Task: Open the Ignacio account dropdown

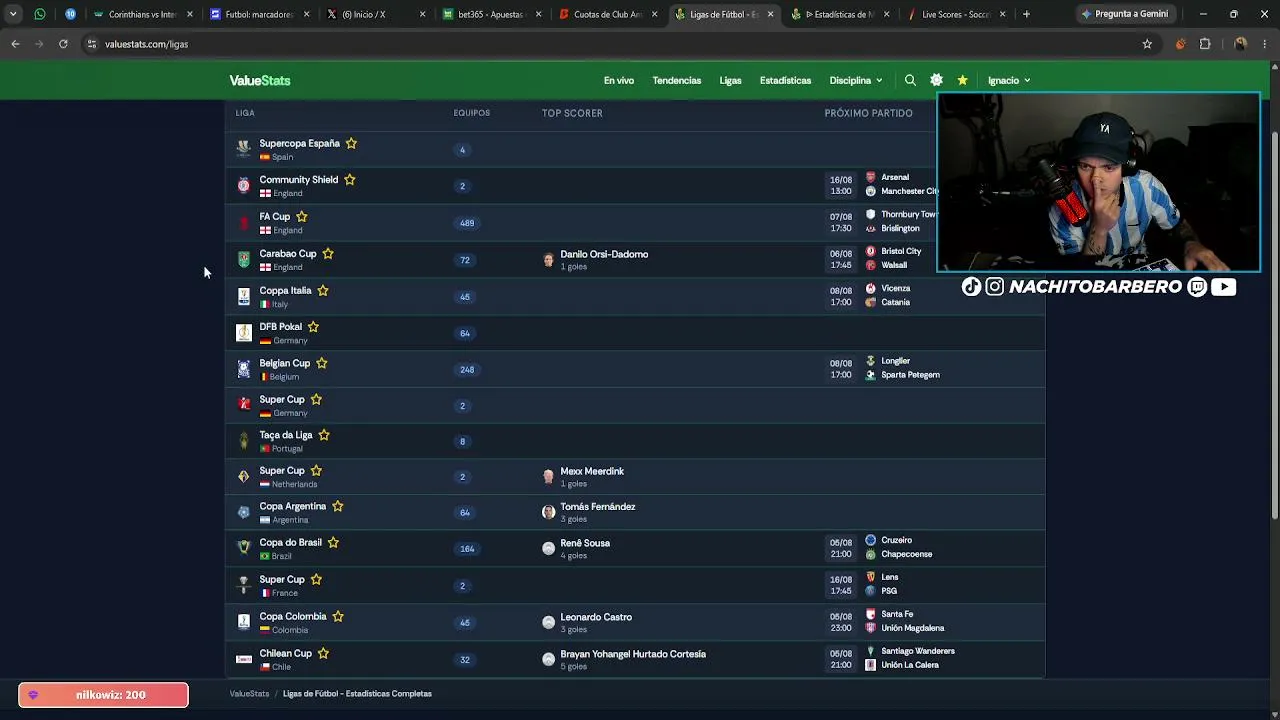Action: click(1009, 80)
